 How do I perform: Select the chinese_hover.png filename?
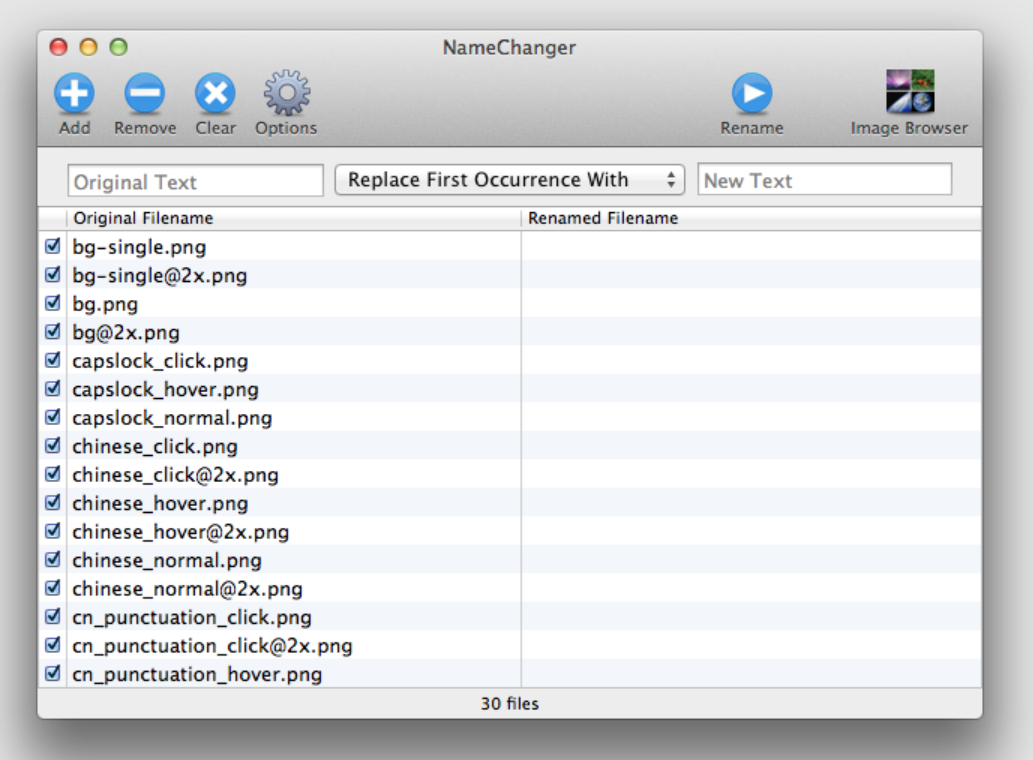(160, 504)
